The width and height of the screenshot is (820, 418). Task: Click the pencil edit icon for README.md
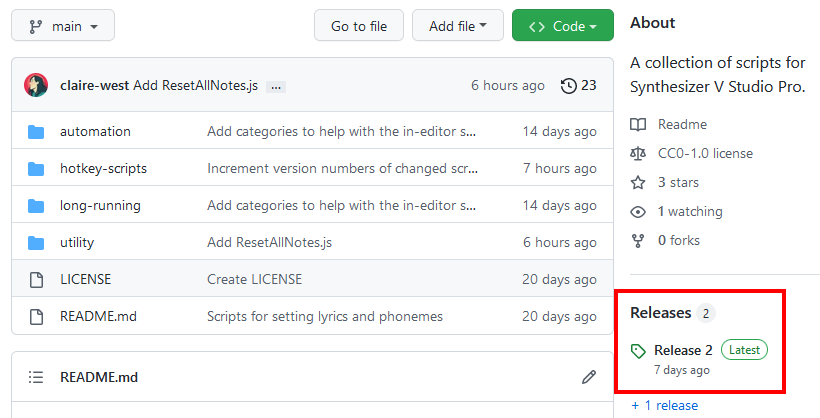tap(589, 377)
